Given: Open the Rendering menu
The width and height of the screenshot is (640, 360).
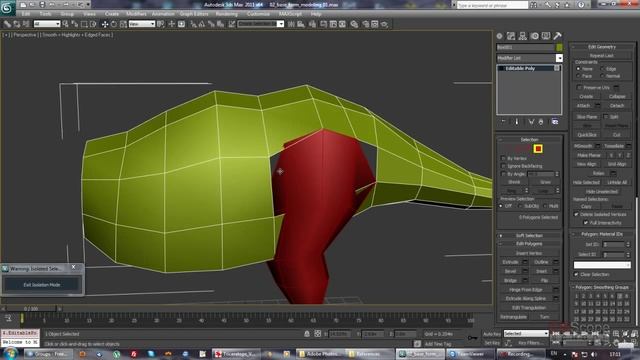Looking at the screenshot, I should [x=227, y=14].
